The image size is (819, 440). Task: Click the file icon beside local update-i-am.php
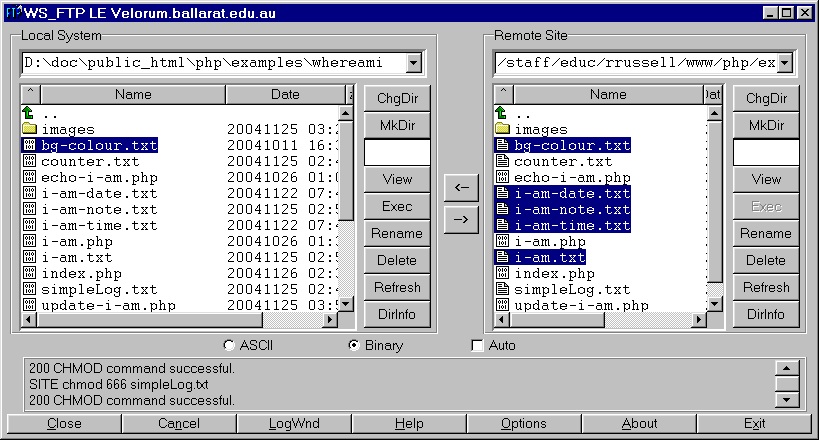tap(29, 305)
